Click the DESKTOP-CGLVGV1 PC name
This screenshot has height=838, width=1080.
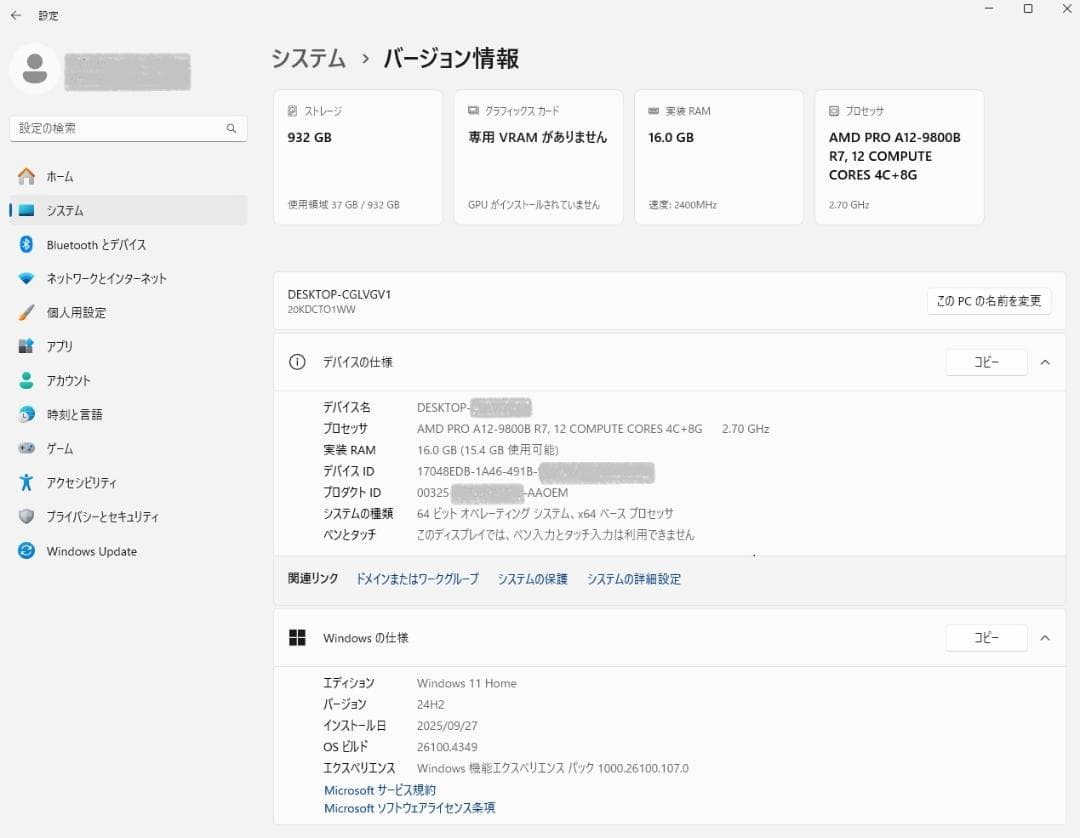pos(339,294)
